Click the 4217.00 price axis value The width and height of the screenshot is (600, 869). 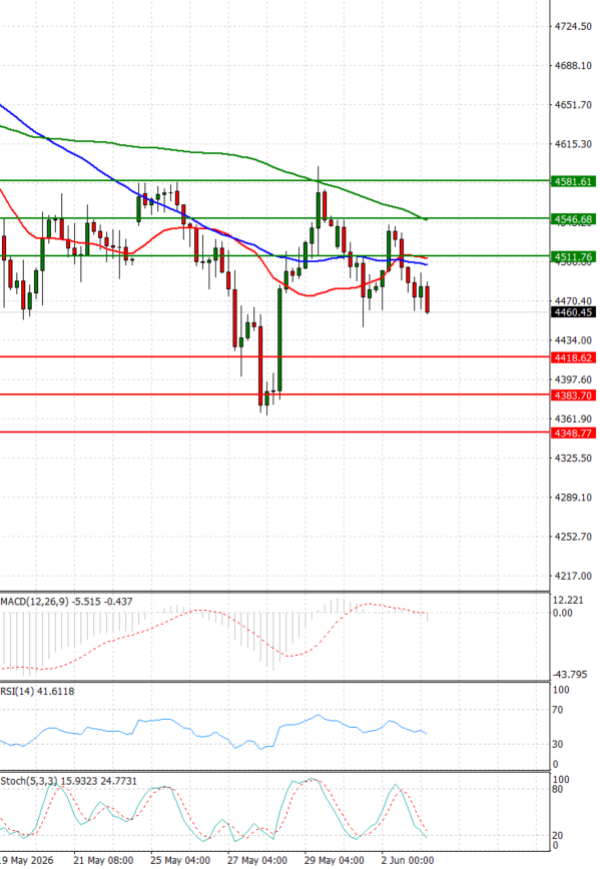pos(573,576)
